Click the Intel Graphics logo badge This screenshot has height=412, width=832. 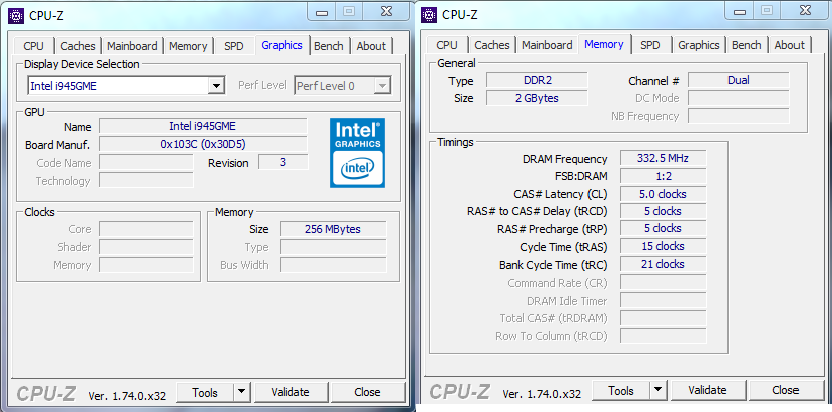(357, 153)
